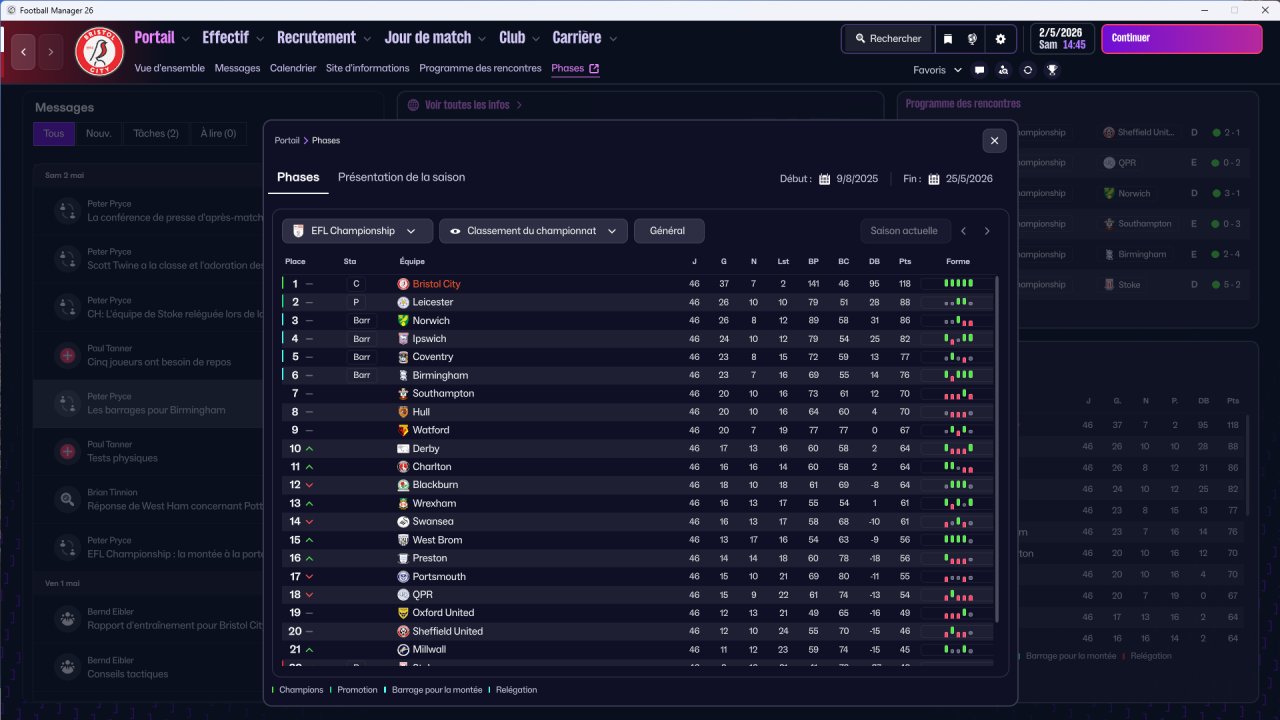Close the Phases dialog with the X button

tap(994, 141)
